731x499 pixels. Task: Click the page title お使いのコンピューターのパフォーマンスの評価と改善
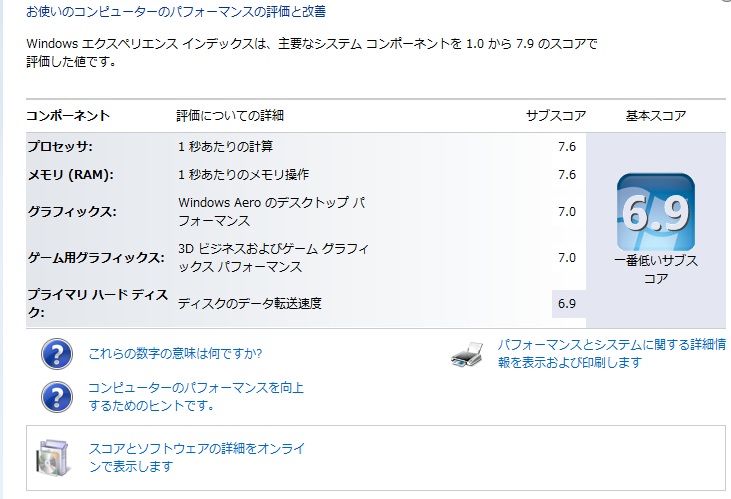[x=176, y=11]
